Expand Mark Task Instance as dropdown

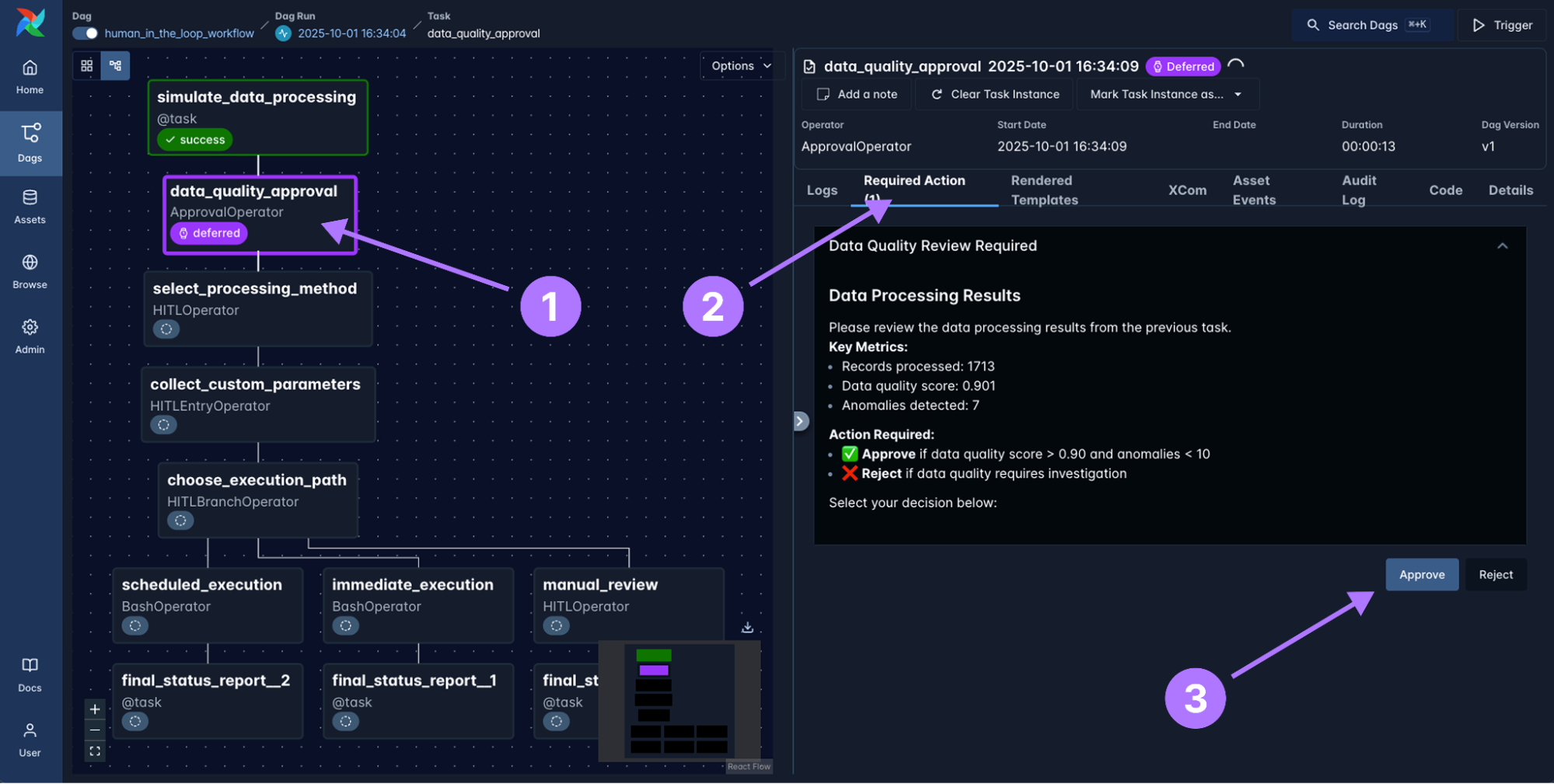1166,94
